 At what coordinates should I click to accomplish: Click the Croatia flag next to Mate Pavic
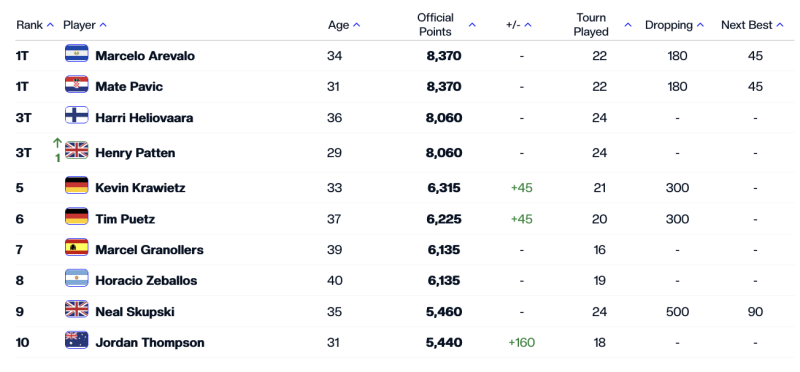tap(77, 84)
